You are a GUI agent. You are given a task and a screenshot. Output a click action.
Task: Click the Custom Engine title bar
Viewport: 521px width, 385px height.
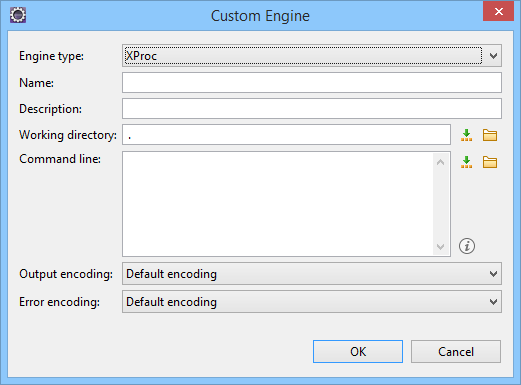260,16
